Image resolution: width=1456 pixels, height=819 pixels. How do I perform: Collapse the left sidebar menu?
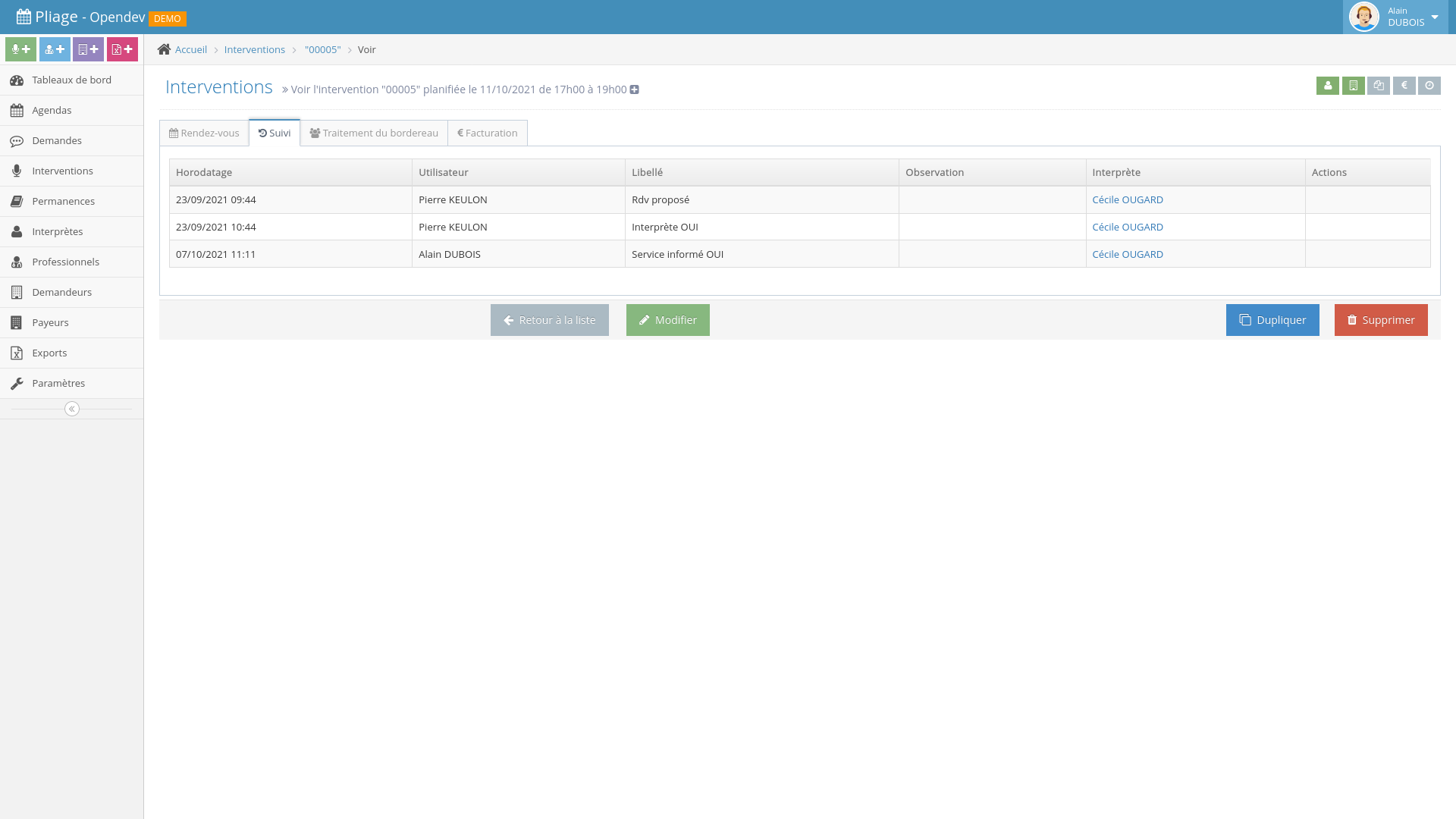[x=72, y=409]
